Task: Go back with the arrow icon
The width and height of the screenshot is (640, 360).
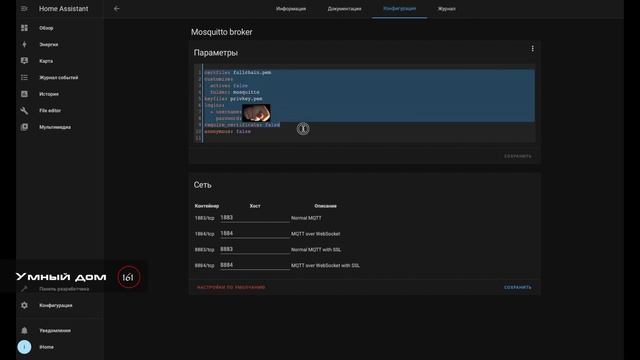Action: coord(116,8)
